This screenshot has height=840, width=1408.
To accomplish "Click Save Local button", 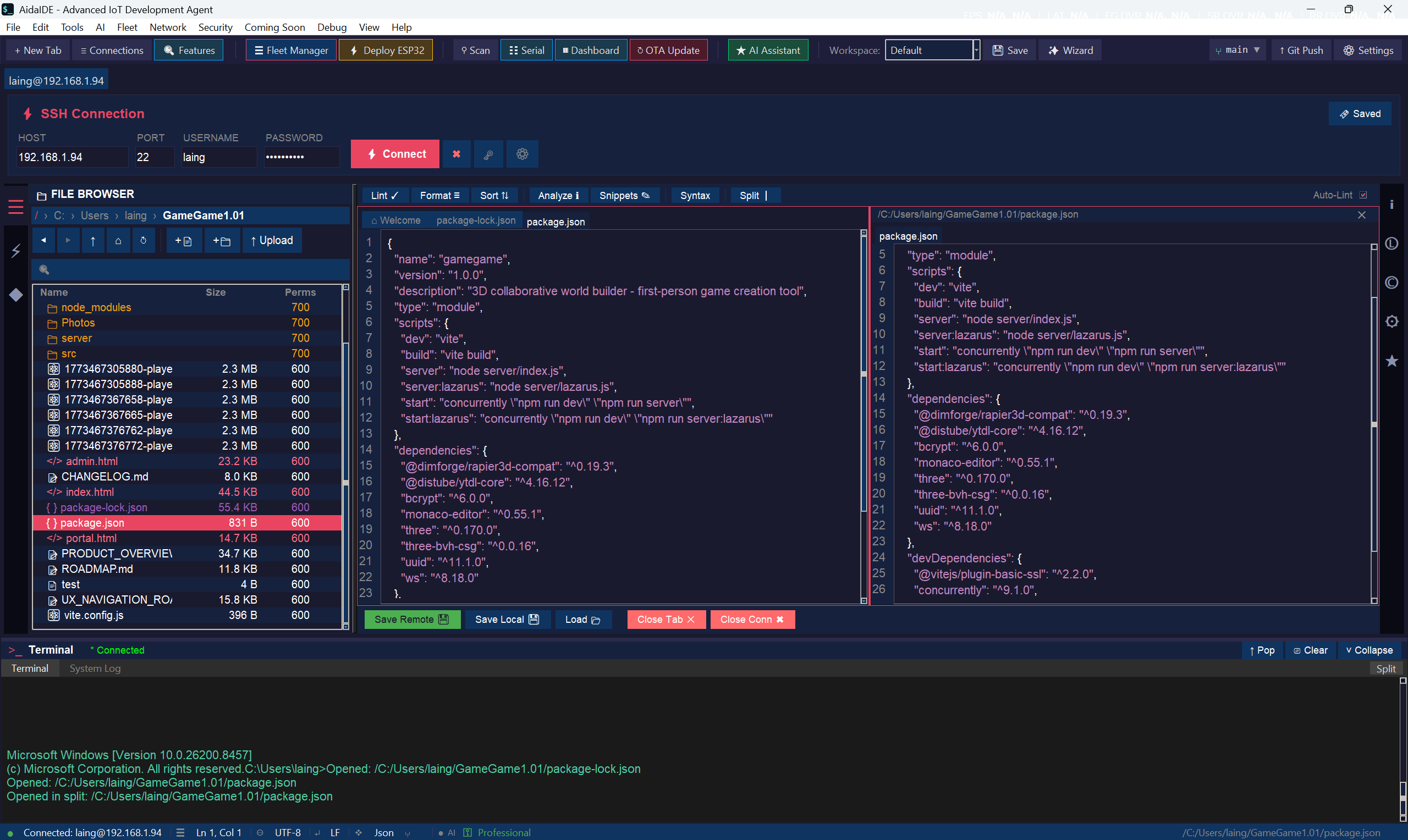I will point(507,619).
